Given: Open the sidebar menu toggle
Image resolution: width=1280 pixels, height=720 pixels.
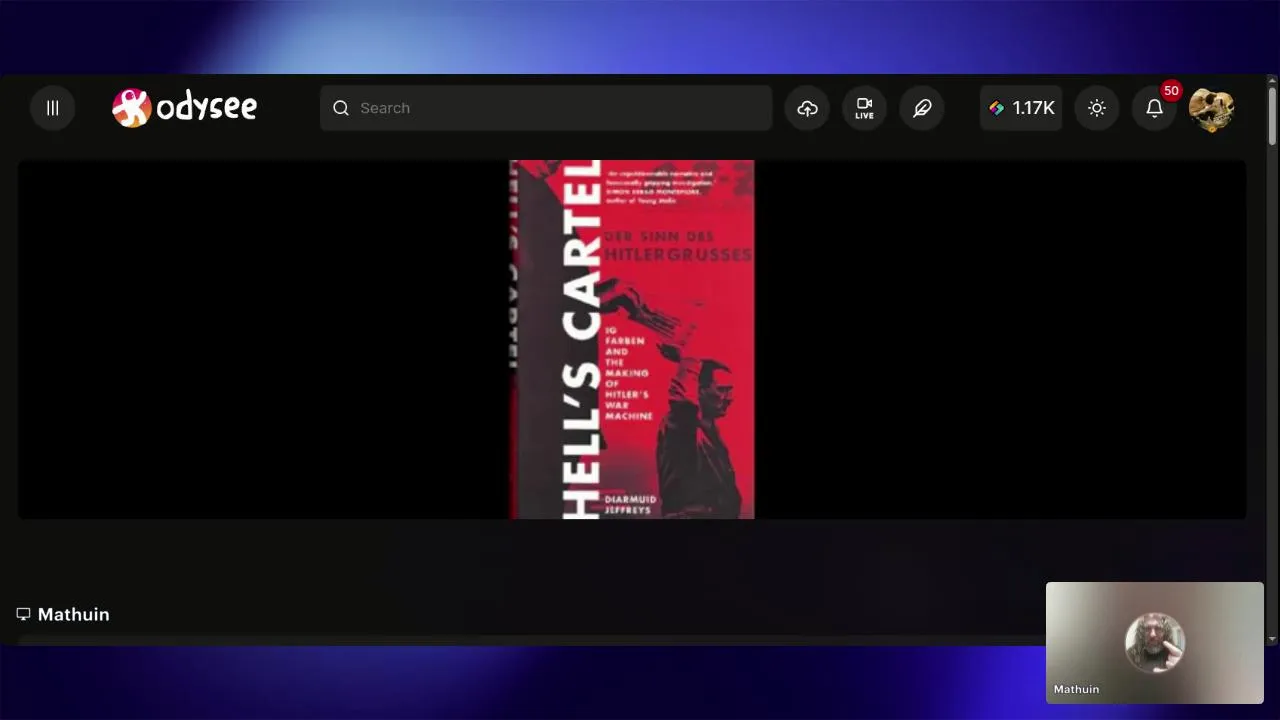Looking at the screenshot, I should 53,108.
